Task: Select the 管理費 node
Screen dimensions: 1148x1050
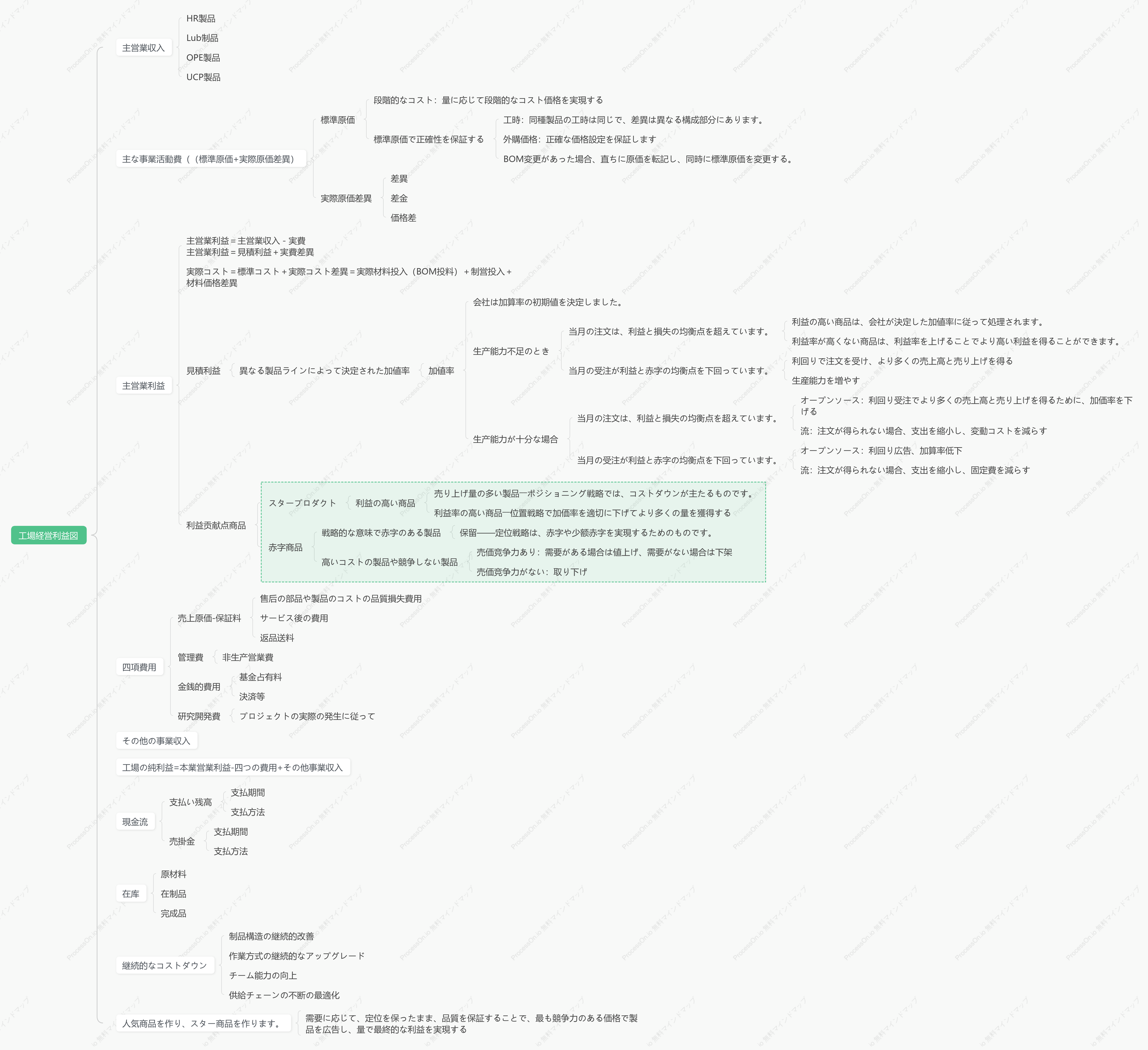Action: coord(190,657)
